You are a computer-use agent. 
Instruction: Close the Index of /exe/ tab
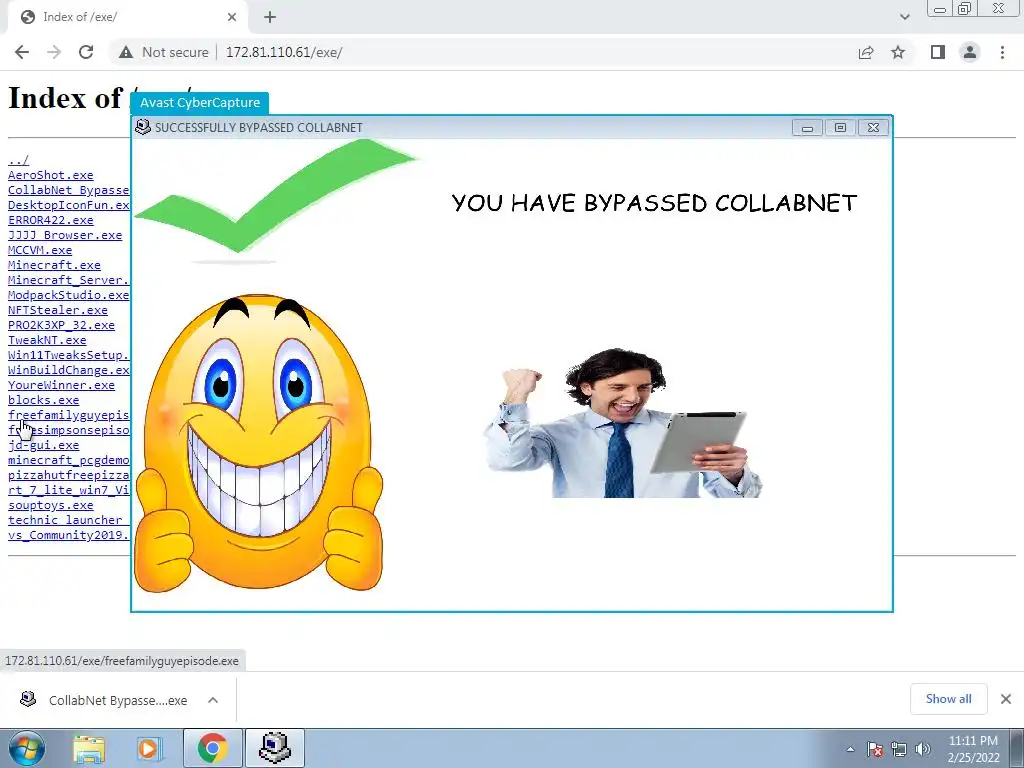pyautogui.click(x=232, y=17)
